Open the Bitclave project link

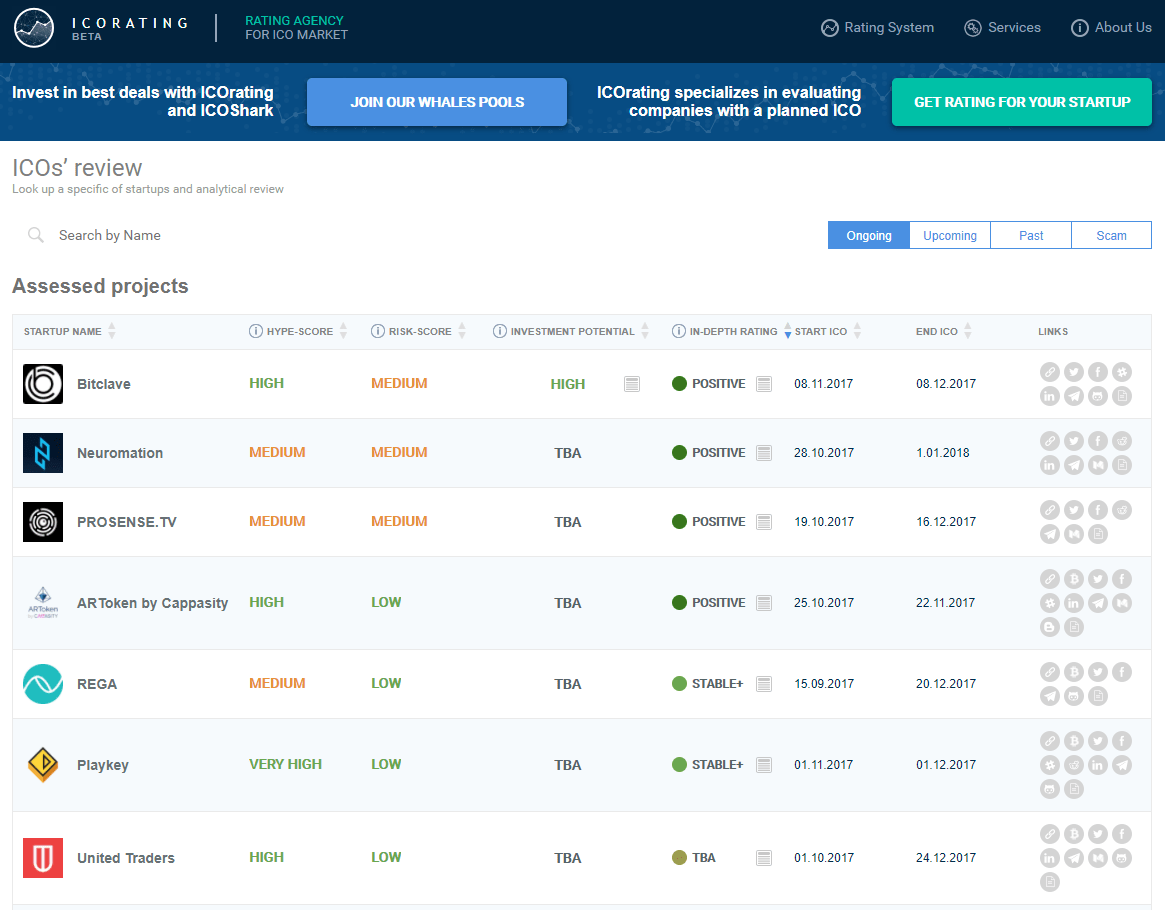[x=104, y=384]
